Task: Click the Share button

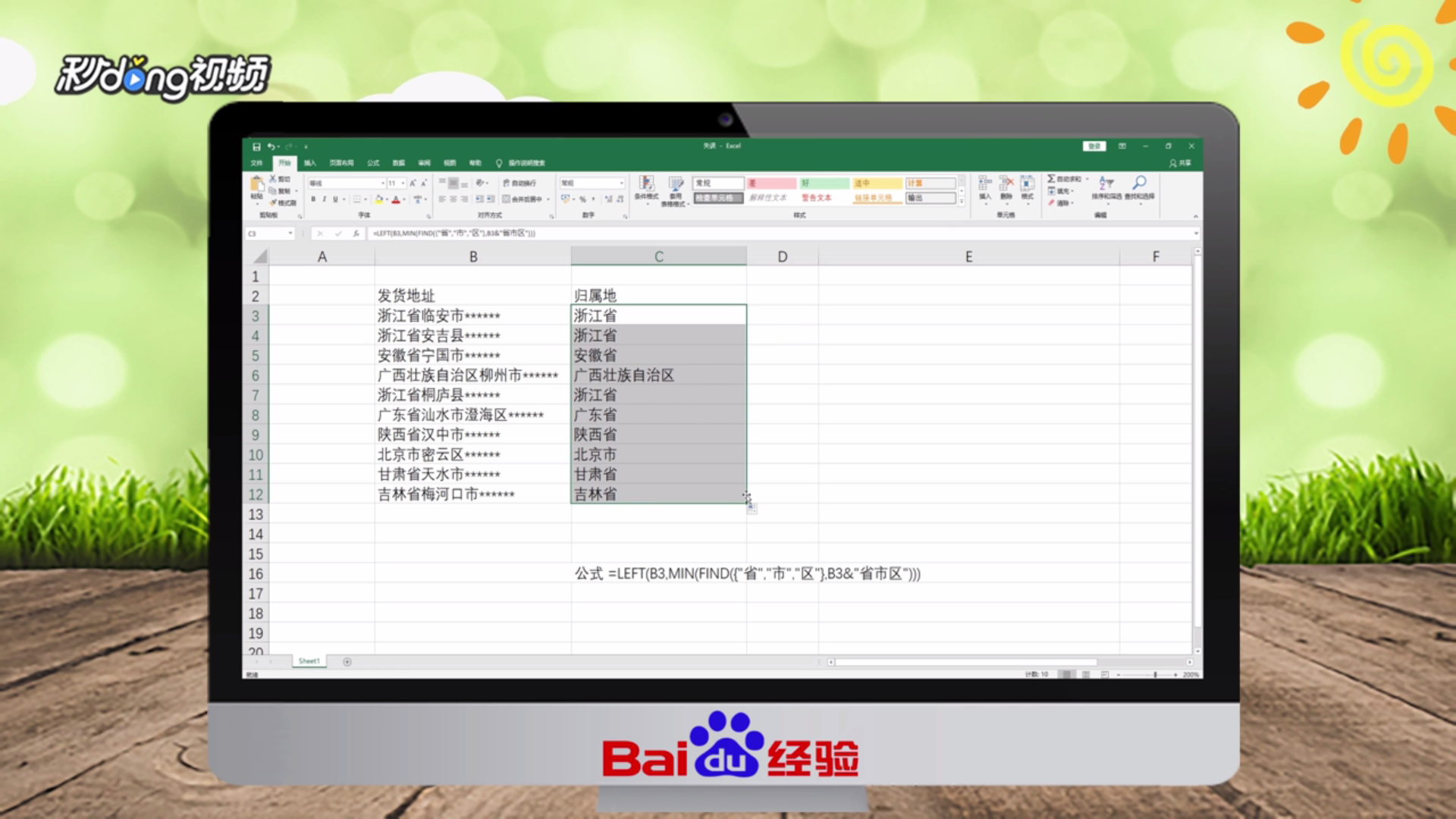Action: coord(1181,163)
